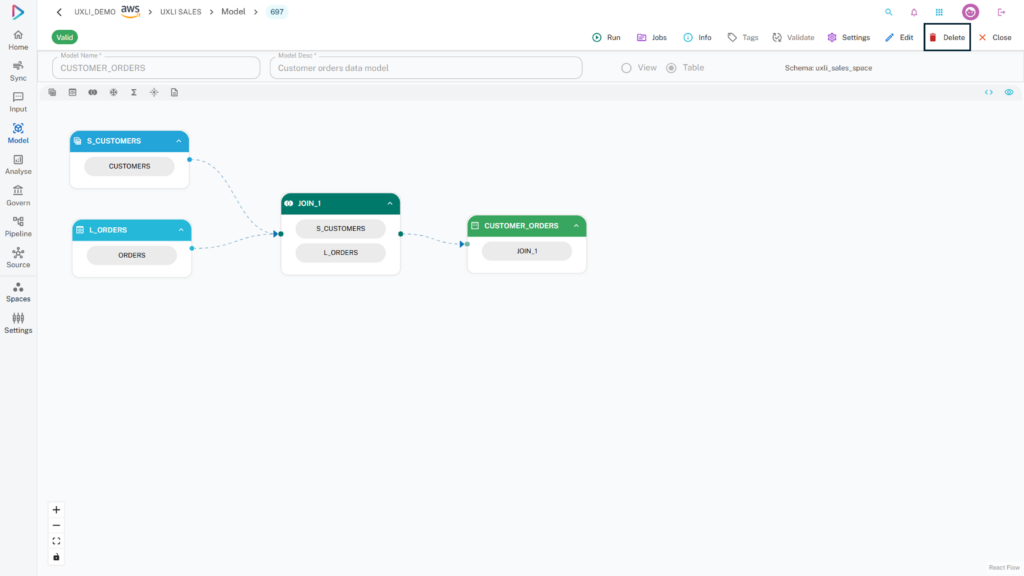This screenshot has height=576, width=1024.
Task: Select the sigma aggregate tool icon
Action: [x=134, y=92]
